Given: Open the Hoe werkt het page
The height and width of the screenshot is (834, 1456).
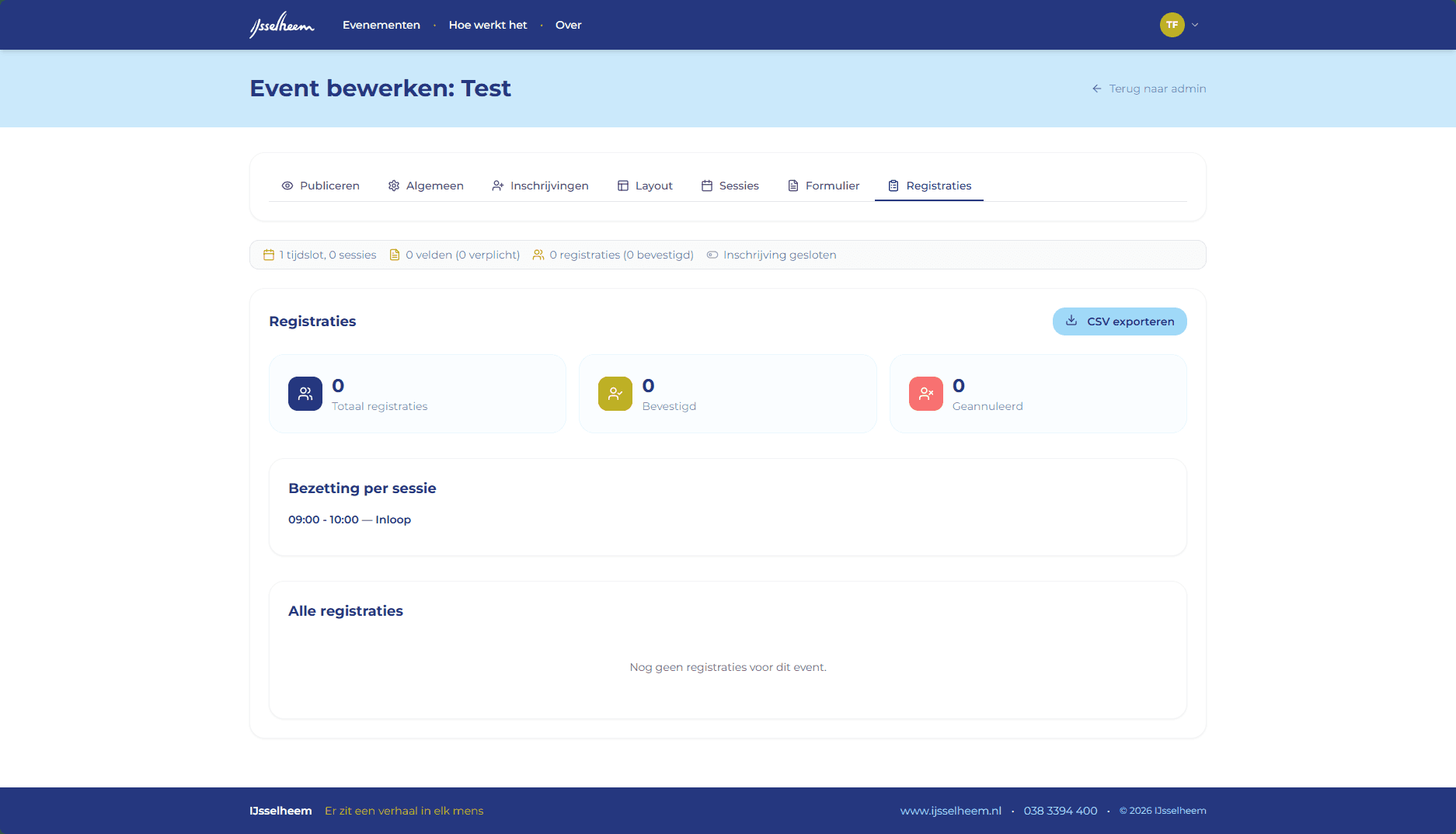Looking at the screenshot, I should (487, 25).
